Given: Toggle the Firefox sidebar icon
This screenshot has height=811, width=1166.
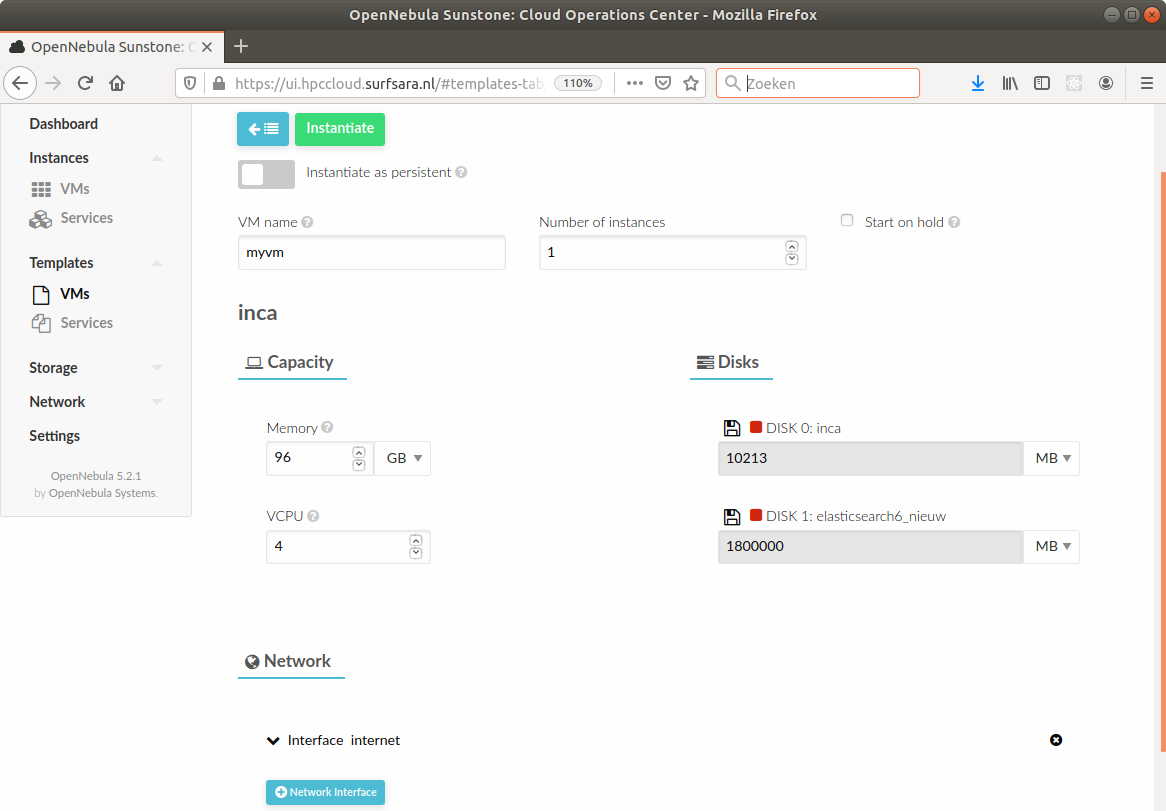Looking at the screenshot, I should 1042,83.
